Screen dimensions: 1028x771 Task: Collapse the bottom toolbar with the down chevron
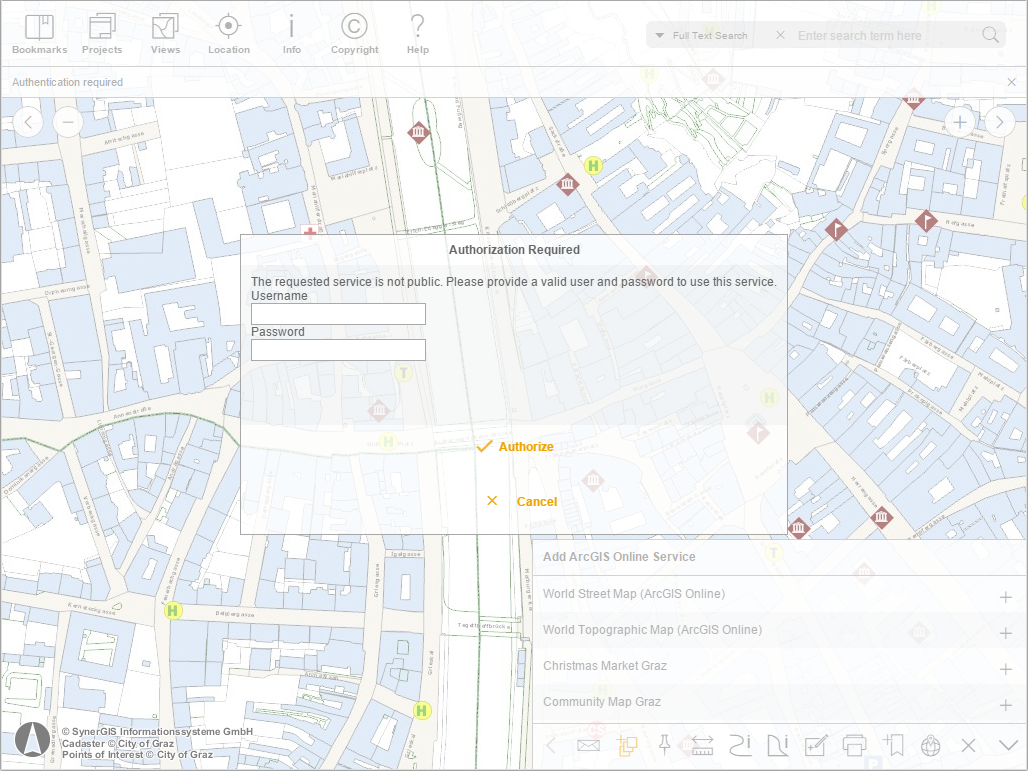pos(1005,745)
